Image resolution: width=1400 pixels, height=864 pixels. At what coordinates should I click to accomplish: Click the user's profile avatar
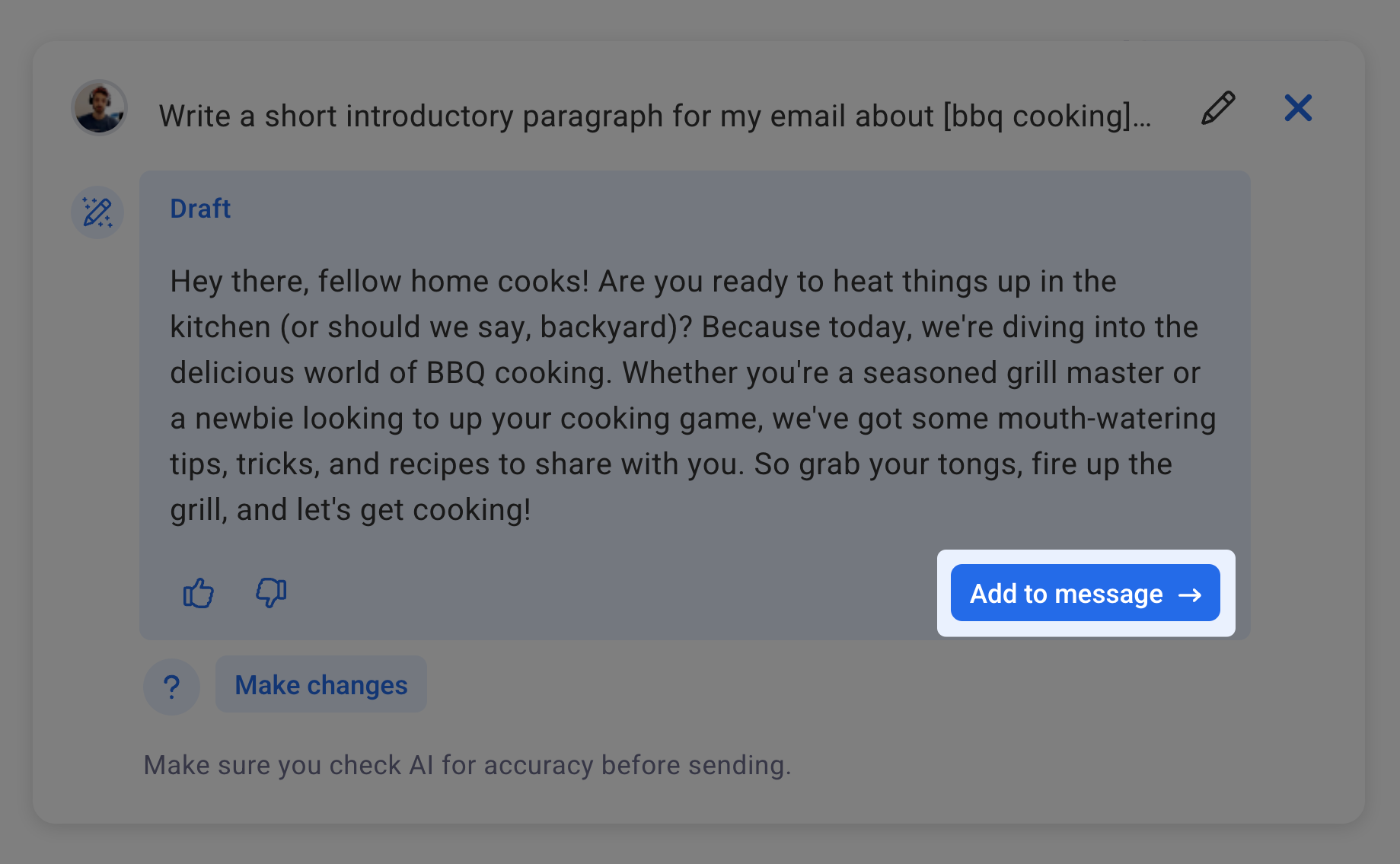(x=98, y=107)
